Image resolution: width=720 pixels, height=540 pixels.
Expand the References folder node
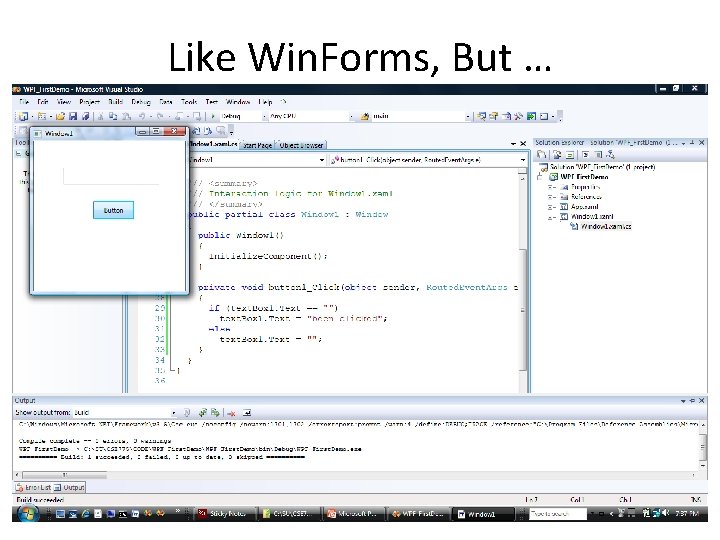(x=551, y=197)
